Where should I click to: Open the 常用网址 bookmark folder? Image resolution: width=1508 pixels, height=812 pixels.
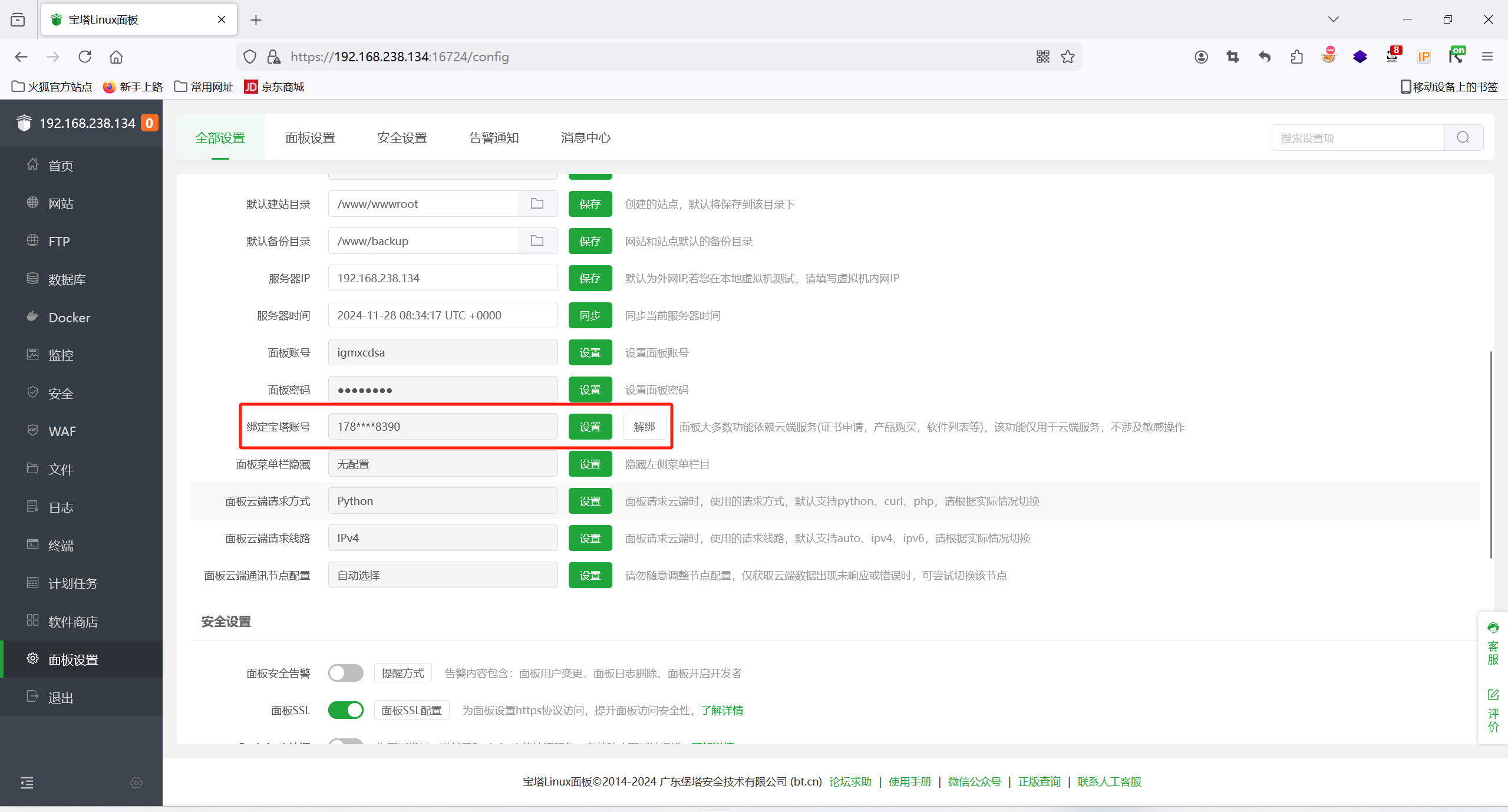pos(204,87)
